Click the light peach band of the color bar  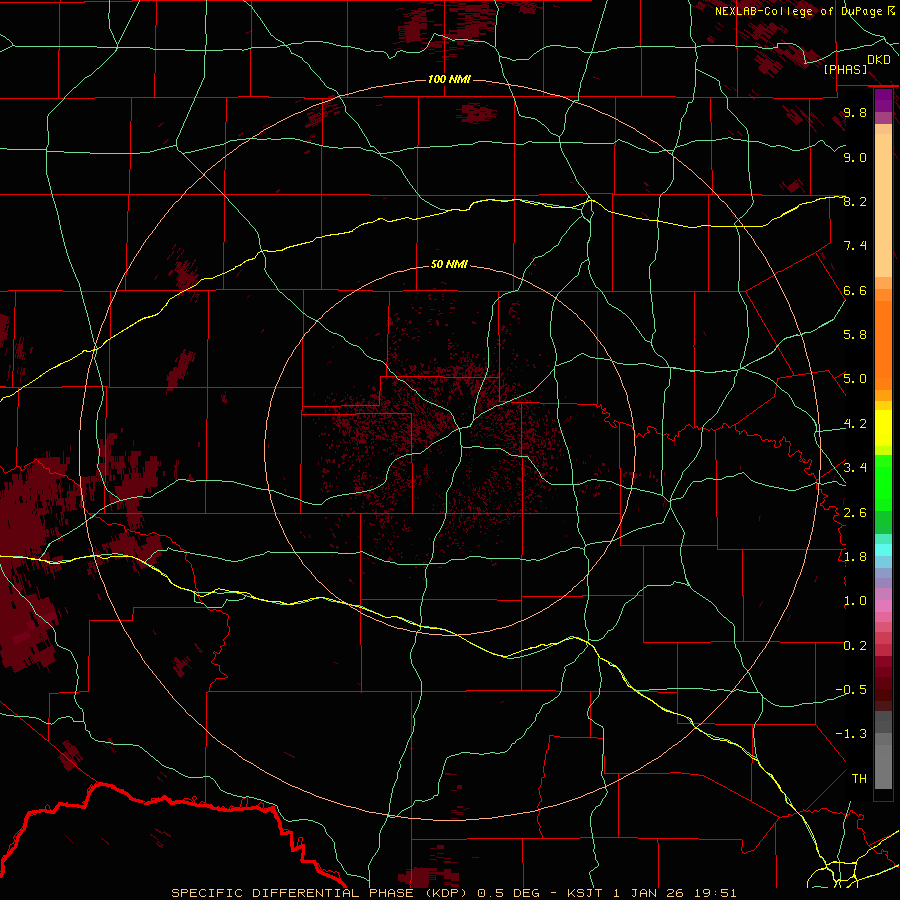click(883, 205)
